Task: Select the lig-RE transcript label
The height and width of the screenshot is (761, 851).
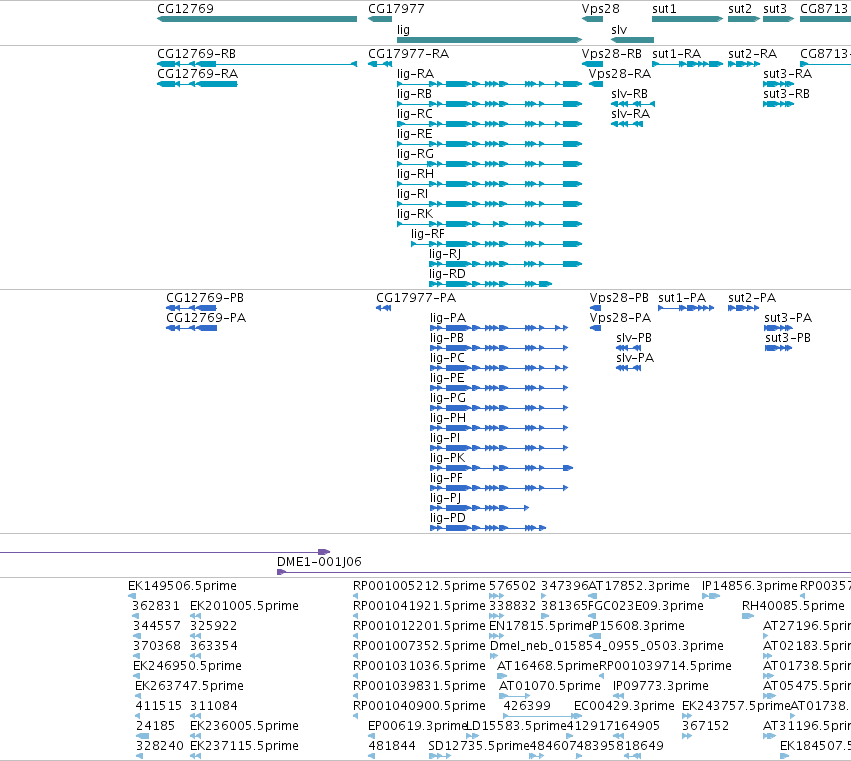Action: [x=414, y=134]
